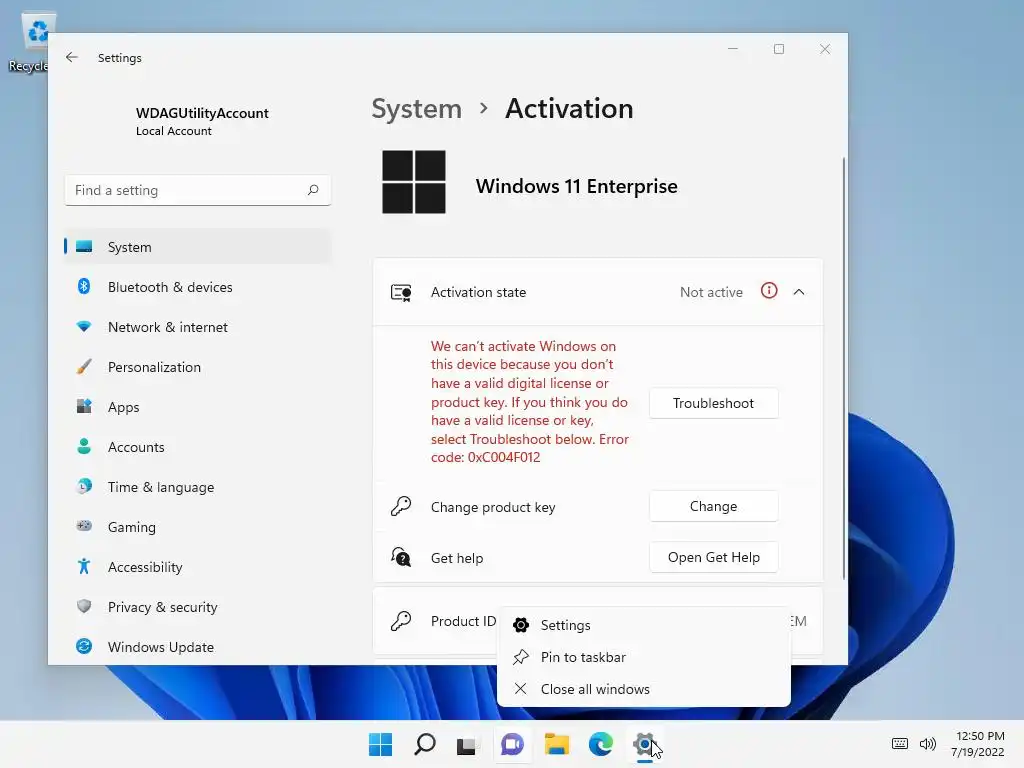Click in the Find a setting search box
The height and width of the screenshot is (768, 1024).
point(197,190)
